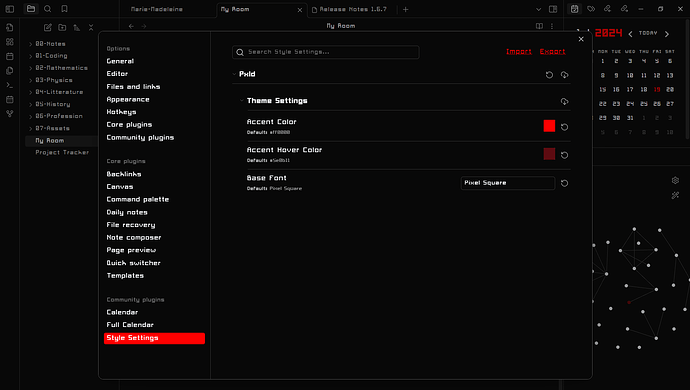The width and height of the screenshot is (690, 390).
Task: Change sort order in file explorer
Action: tap(77, 27)
